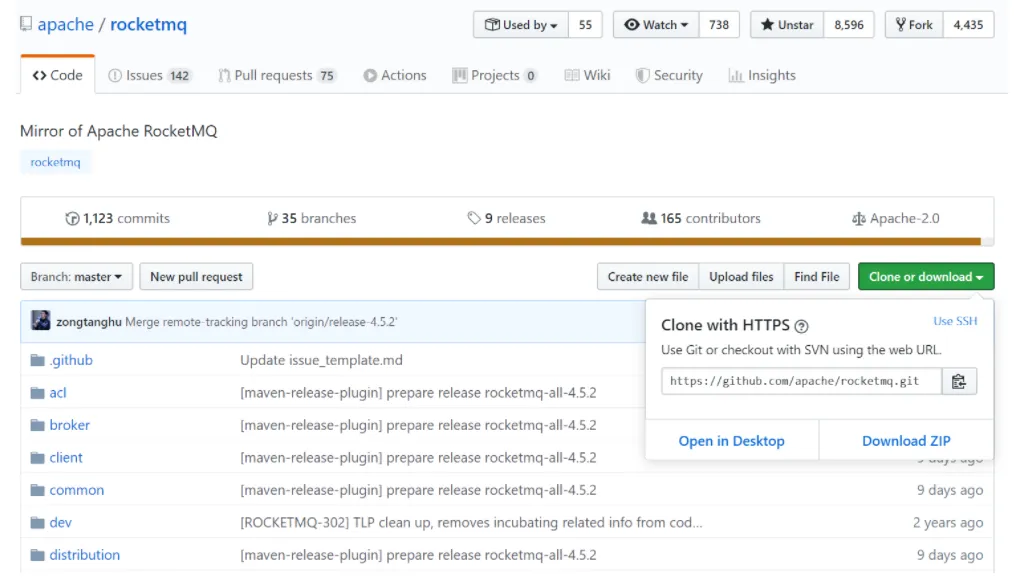View the Apache-2.0 license link
1014x578 pixels.
pyautogui.click(x=896, y=219)
